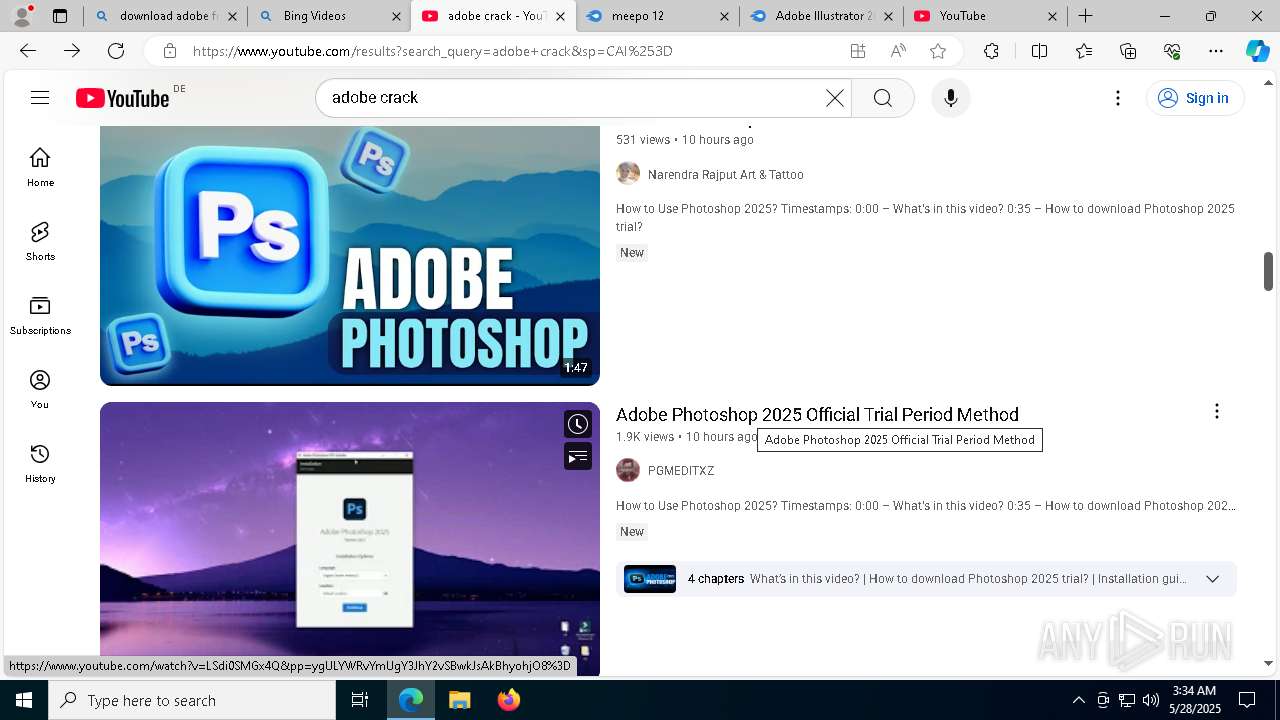Screen dimensions: 1280x720
Task: Open browser extensions icon
Action: [x=991, y=51]
